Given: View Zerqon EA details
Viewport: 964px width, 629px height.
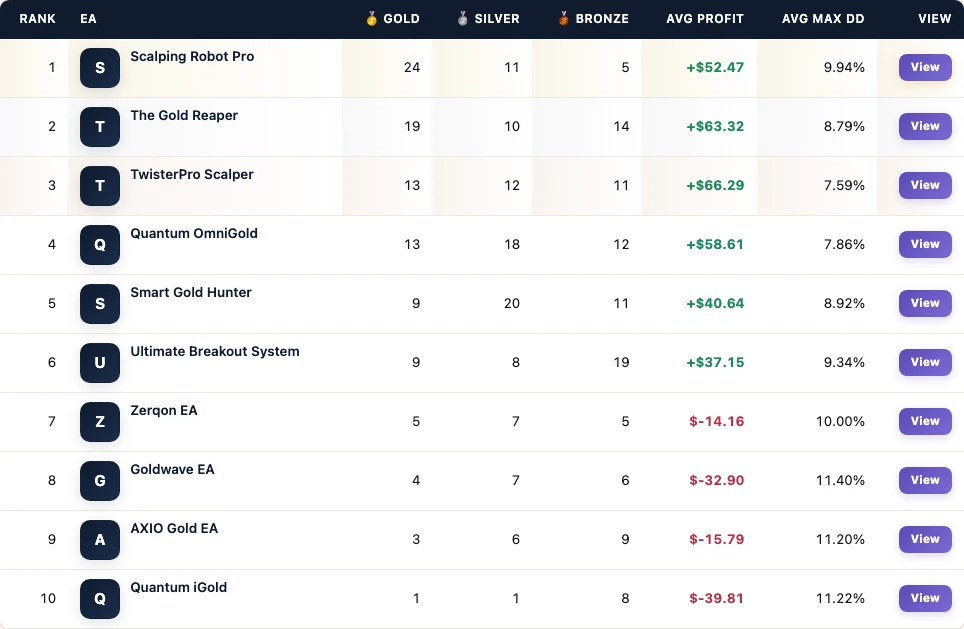Looking at the screenshot, I should point(925,421).
